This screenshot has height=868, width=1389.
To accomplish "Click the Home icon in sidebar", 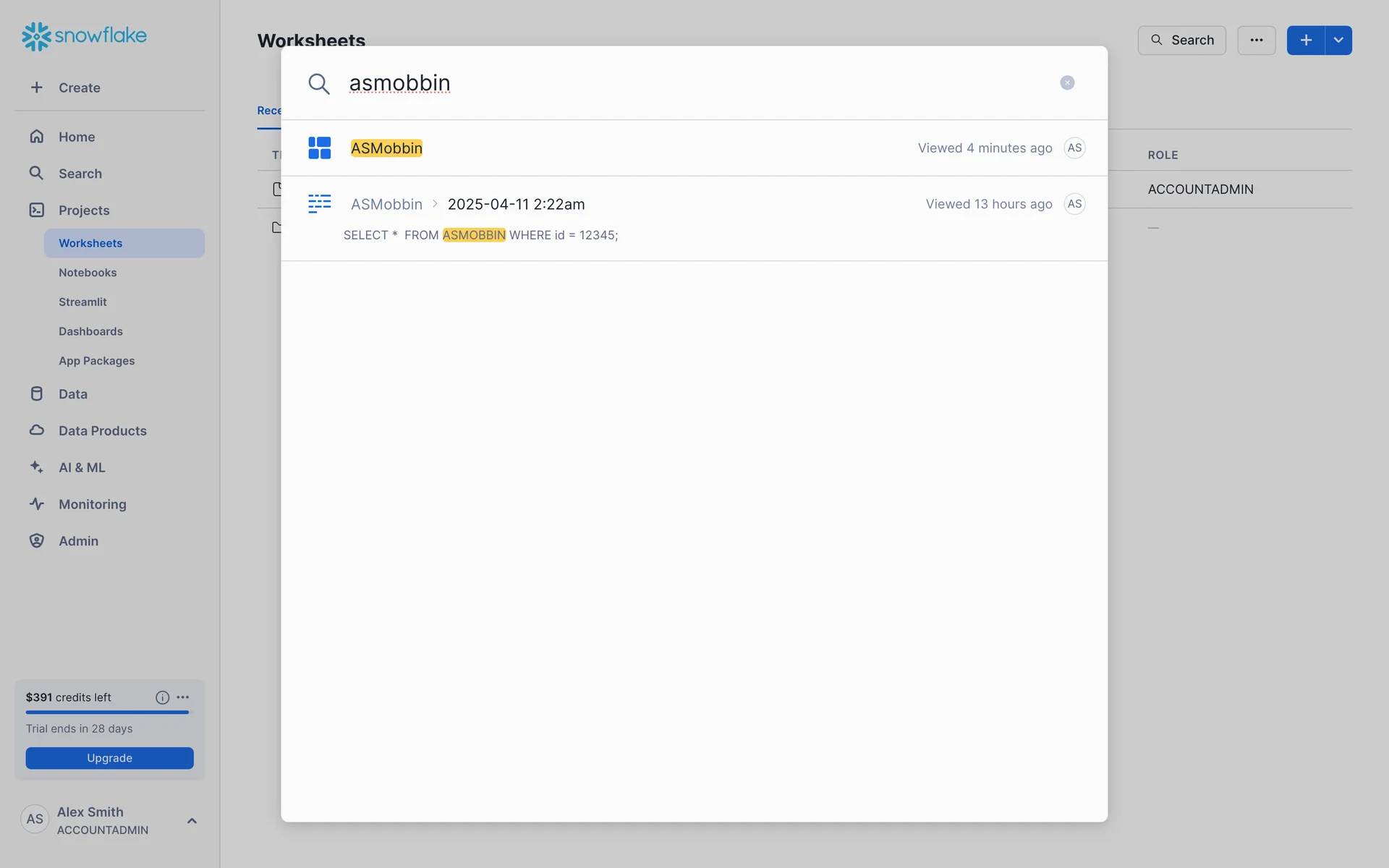I will click(x=37, y=137).
